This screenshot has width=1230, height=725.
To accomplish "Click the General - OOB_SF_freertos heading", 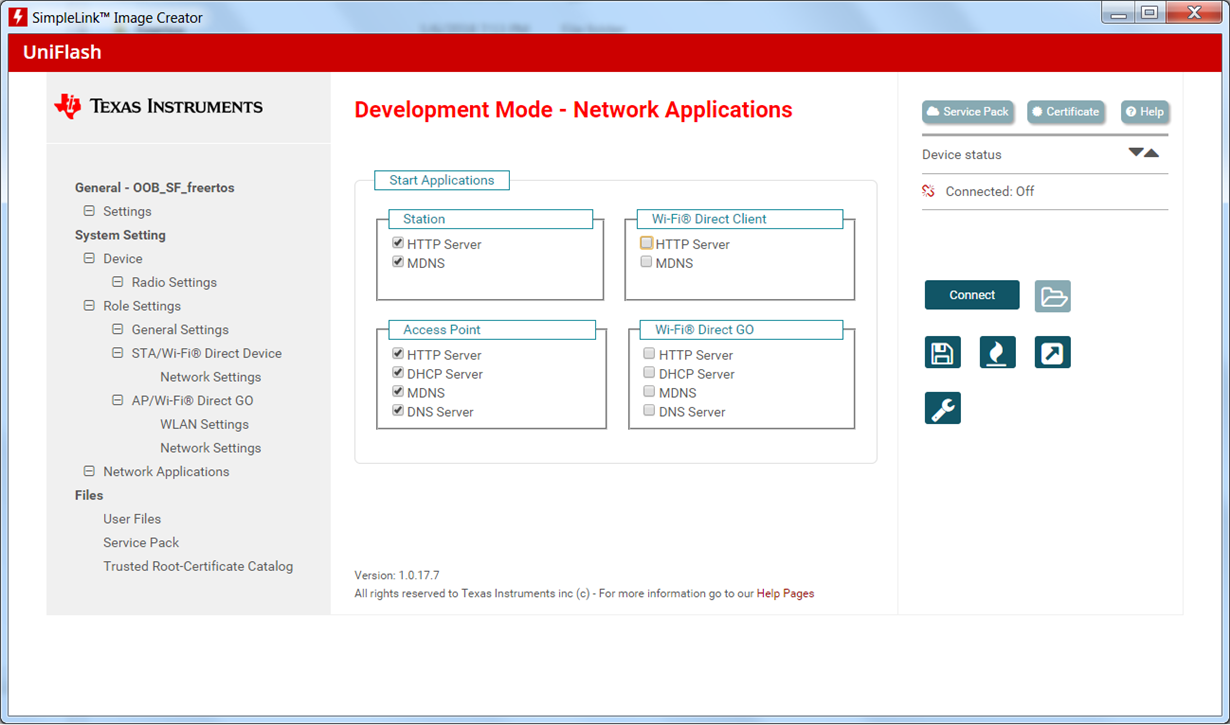I will click(155, 187).
